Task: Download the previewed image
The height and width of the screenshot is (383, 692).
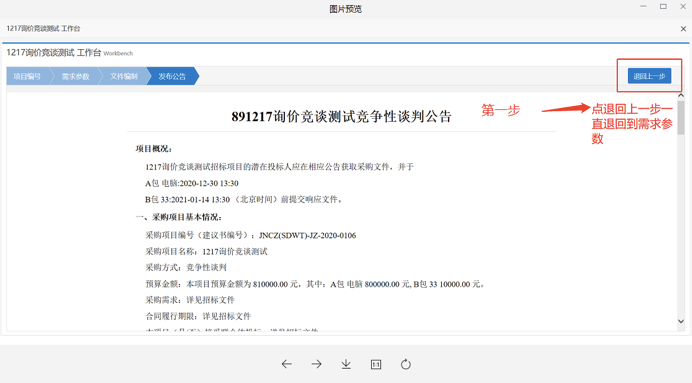Action: pyautogui.click(x=346, y=364)
